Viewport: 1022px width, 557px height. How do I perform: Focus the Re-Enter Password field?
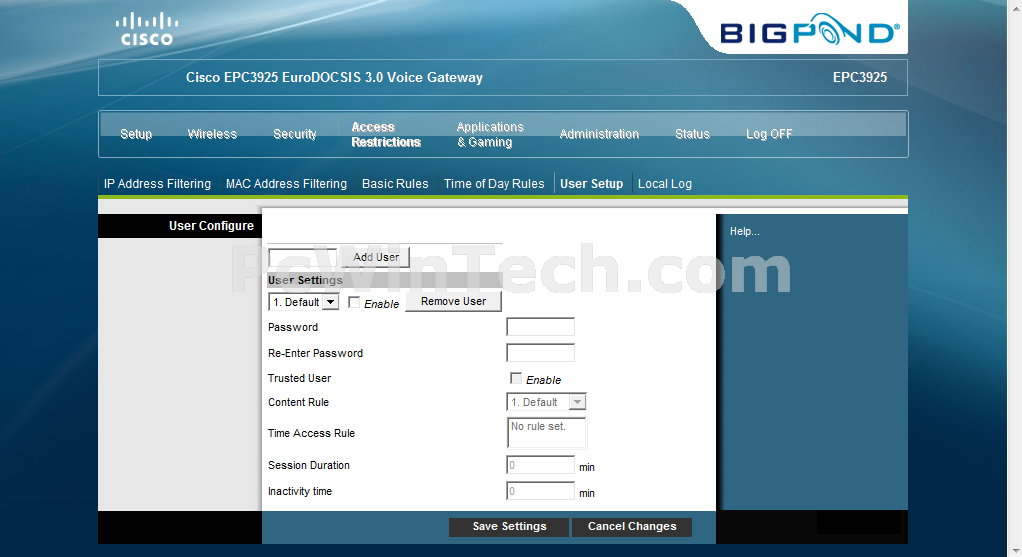[x=540, y=353]
